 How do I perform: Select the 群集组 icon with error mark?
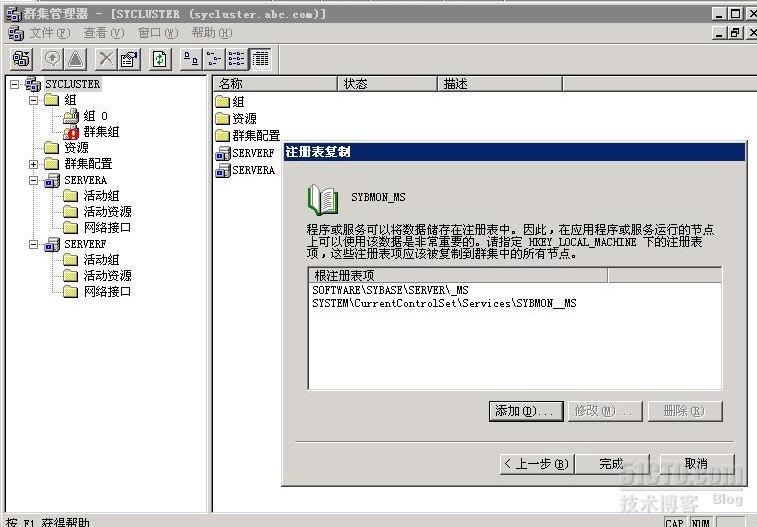point(71,132)
